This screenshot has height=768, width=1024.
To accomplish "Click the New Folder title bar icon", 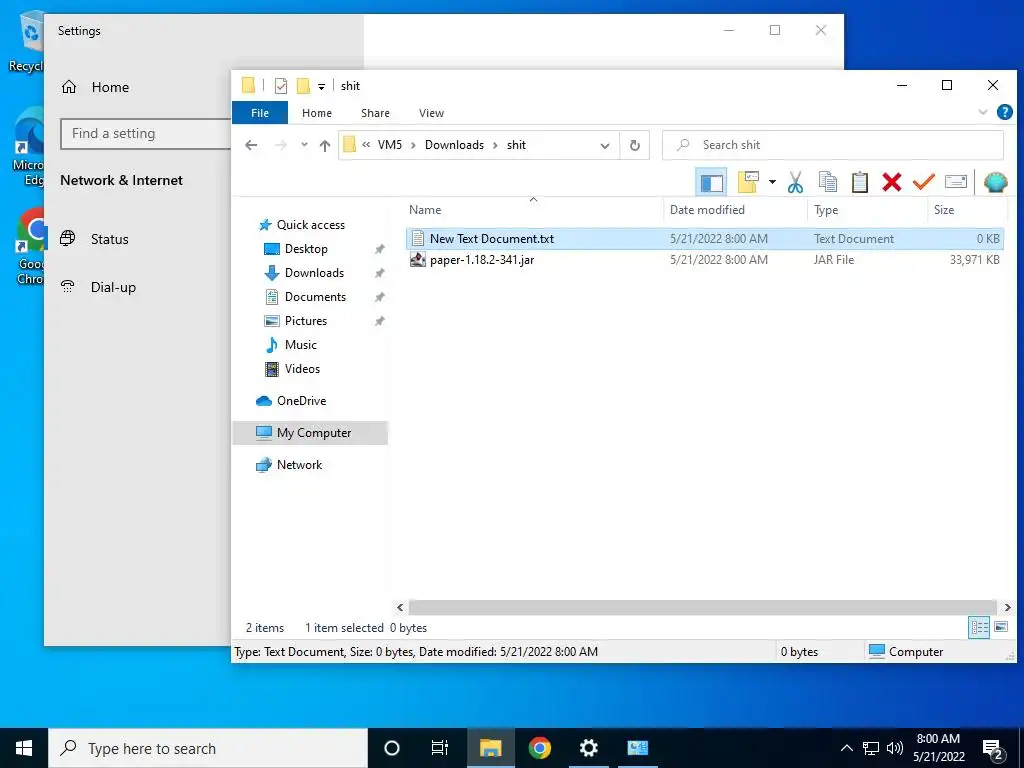I will click(303, 86).
